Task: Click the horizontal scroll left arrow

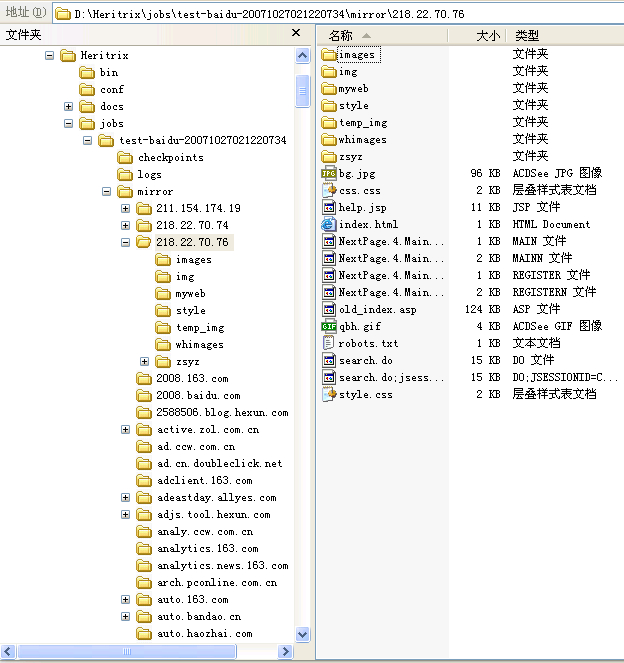Action: [8, 652]
